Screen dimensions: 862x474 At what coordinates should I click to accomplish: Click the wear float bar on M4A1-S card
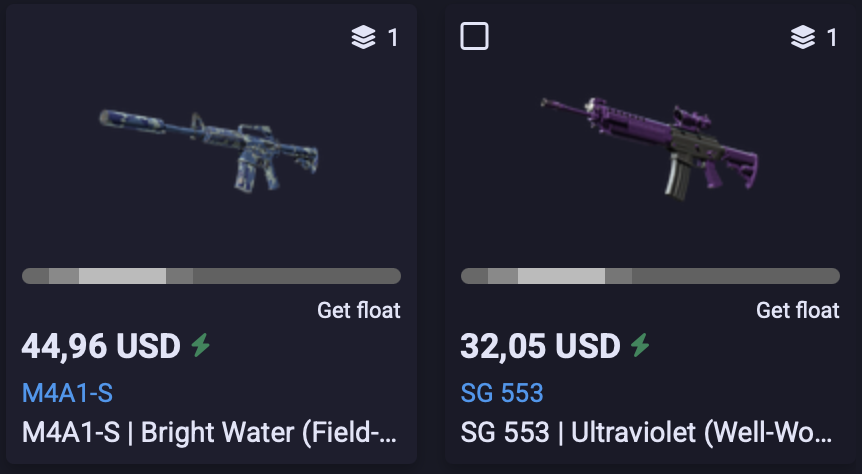point(211,276)
